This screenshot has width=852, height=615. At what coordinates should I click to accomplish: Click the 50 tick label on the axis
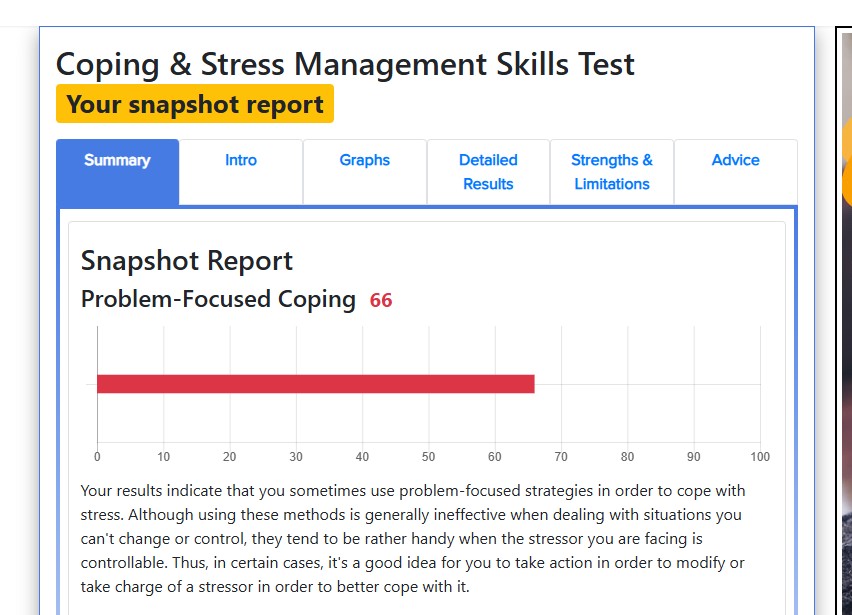[428, 457]
